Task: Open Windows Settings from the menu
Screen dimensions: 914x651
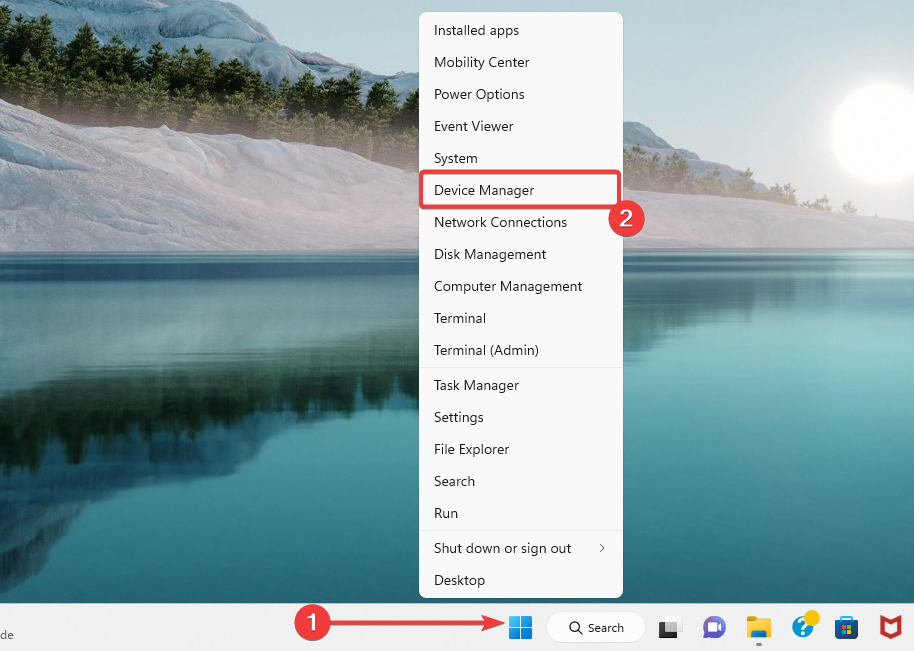Action: point(458,417)
